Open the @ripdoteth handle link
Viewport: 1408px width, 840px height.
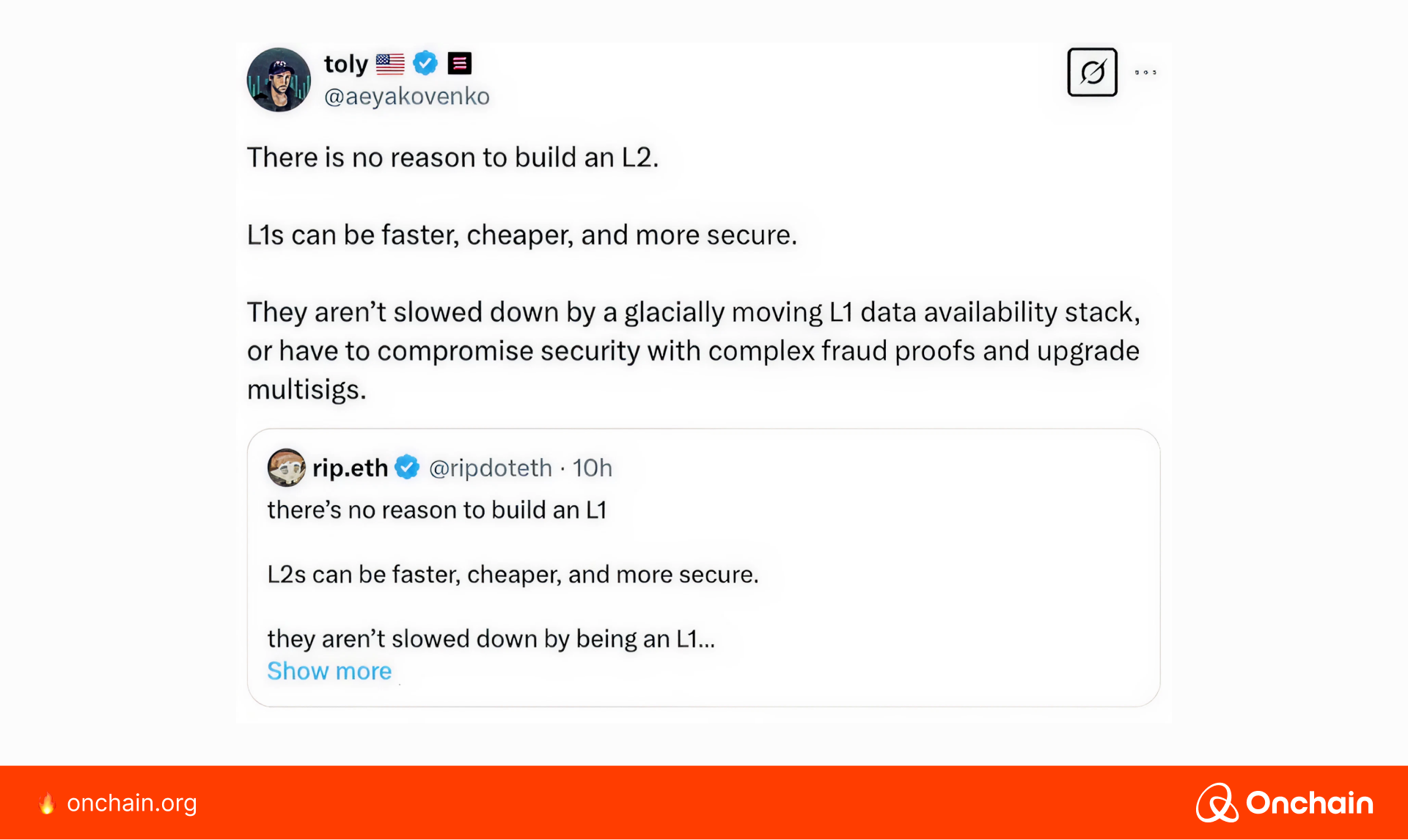point(490,468)
